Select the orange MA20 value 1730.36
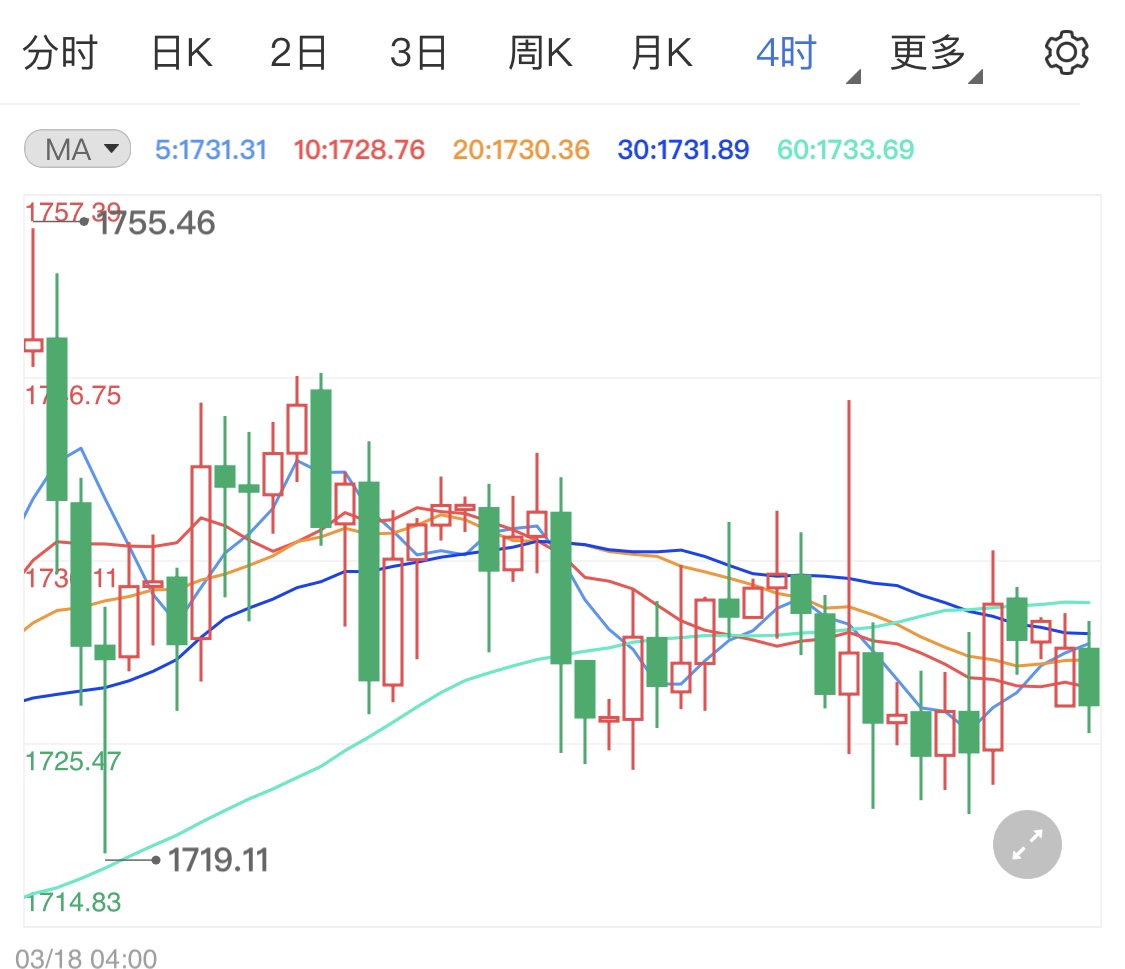Viewport: 1125px width, 969px height. 520,148
